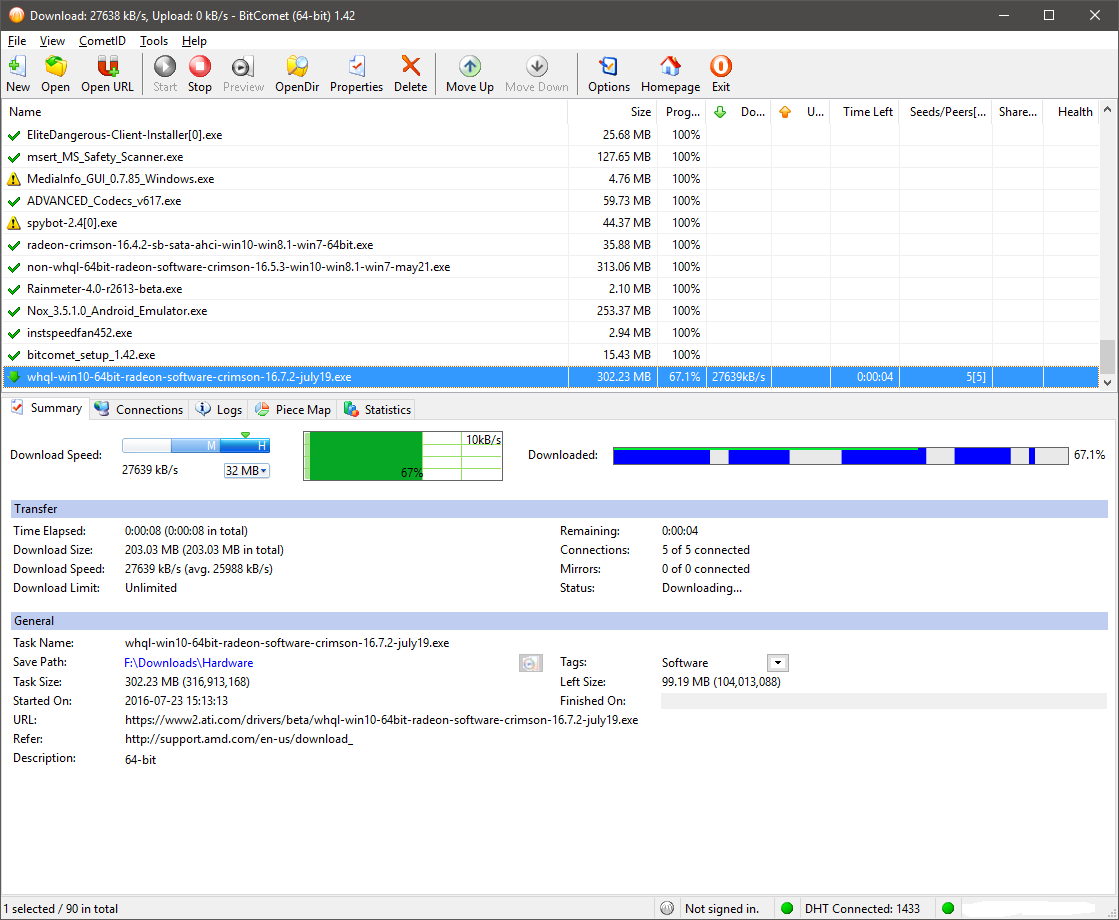
Task: Click the downloading arrow icon of the whql-win10 task
Action: [x=14, y=378]
